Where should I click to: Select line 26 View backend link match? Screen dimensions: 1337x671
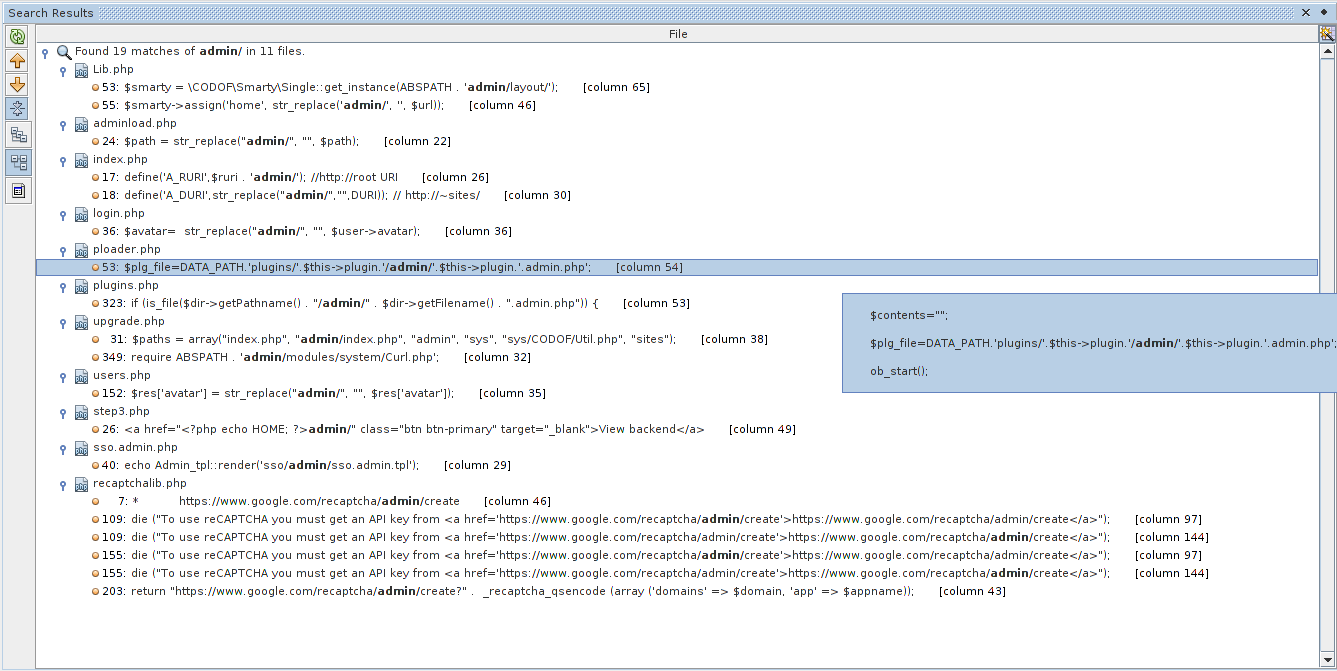[444, 430]
